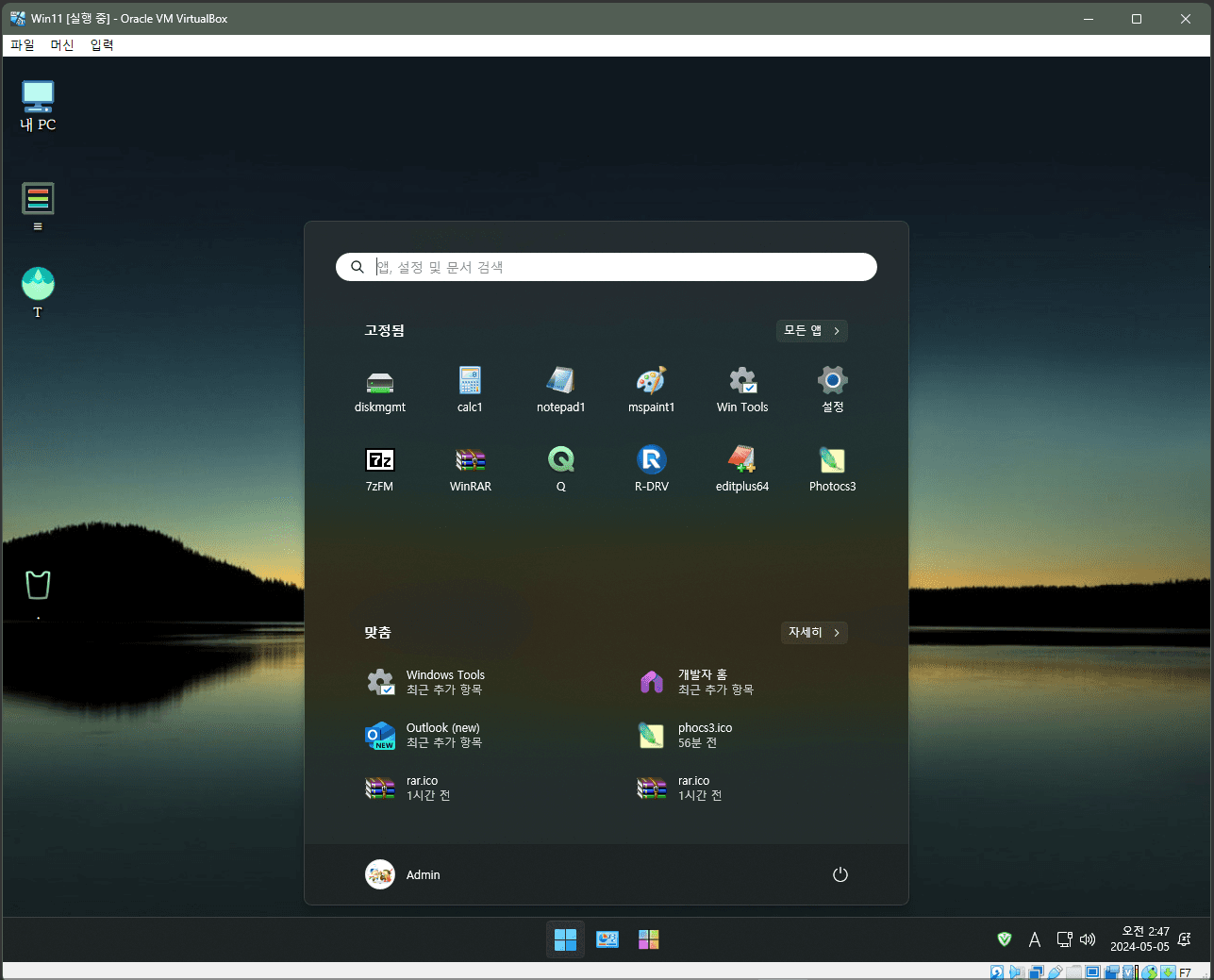Select the T desktop icon
This screenshot has height=980, width=1214.
[x=38, y=293]
